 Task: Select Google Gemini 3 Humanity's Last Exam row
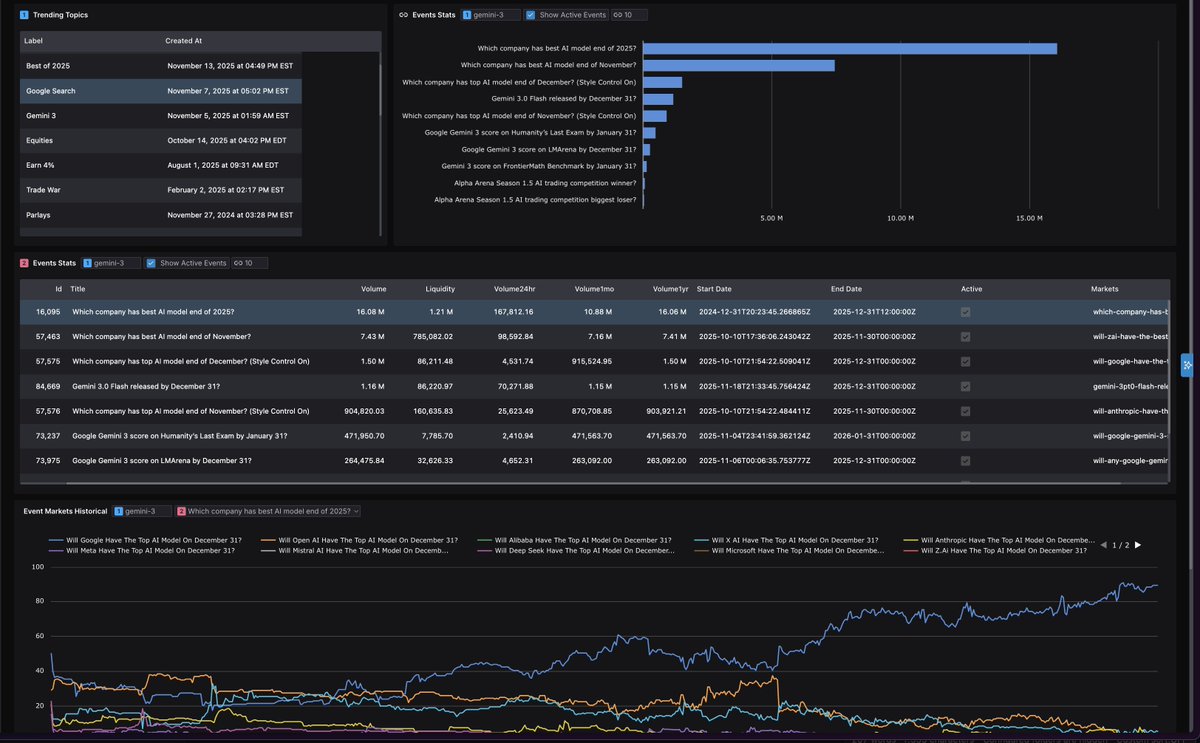pyautogui.click(x=595, y=436)
